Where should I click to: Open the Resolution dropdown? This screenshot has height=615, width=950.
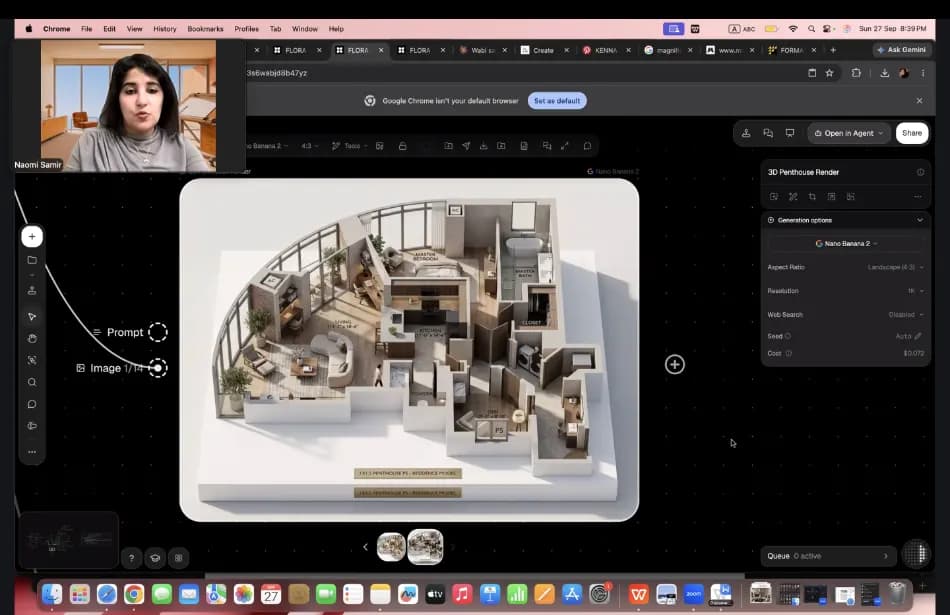915,291
